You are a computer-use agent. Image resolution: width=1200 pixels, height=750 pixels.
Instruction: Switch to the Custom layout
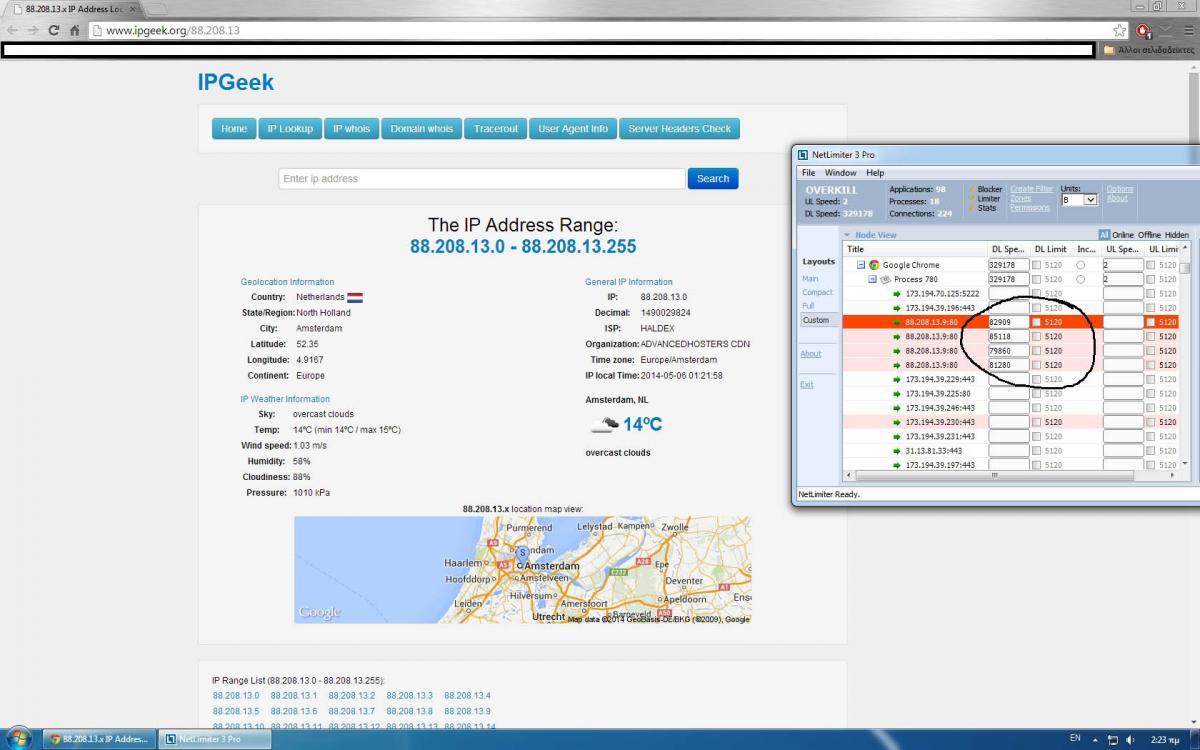pos(816,320)
